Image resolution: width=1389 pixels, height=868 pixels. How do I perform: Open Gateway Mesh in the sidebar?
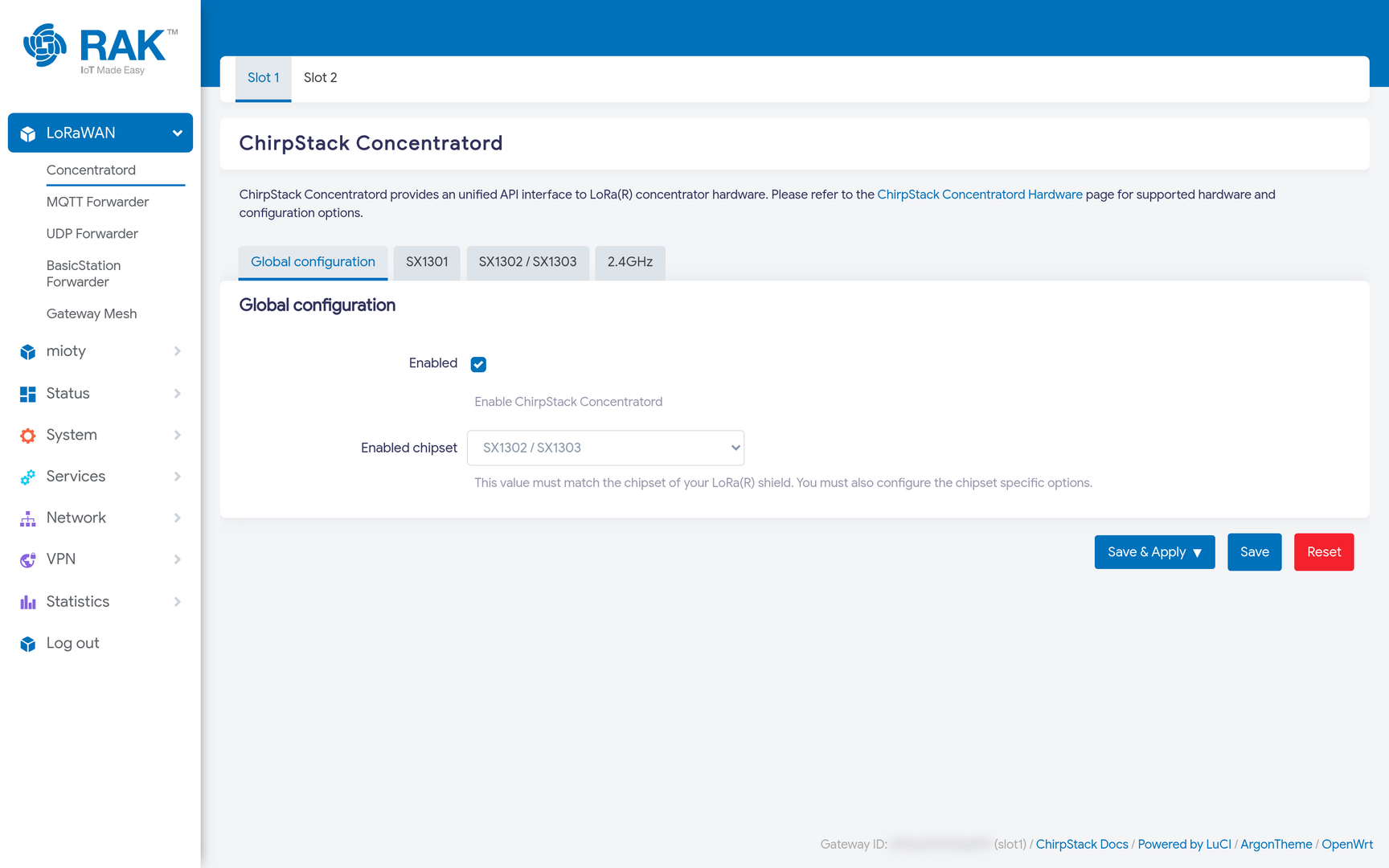[92, 313]
